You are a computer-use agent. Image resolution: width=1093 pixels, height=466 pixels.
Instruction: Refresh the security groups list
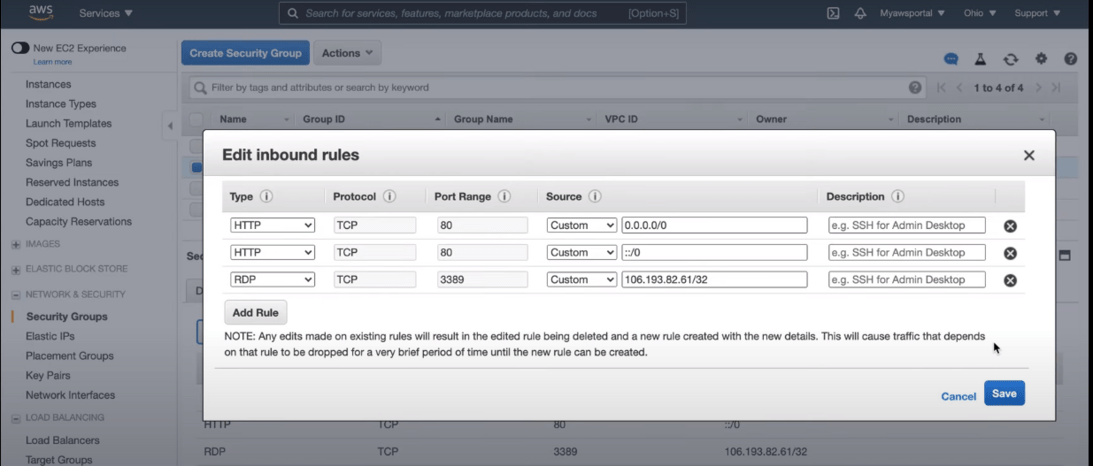[1011, 60]
